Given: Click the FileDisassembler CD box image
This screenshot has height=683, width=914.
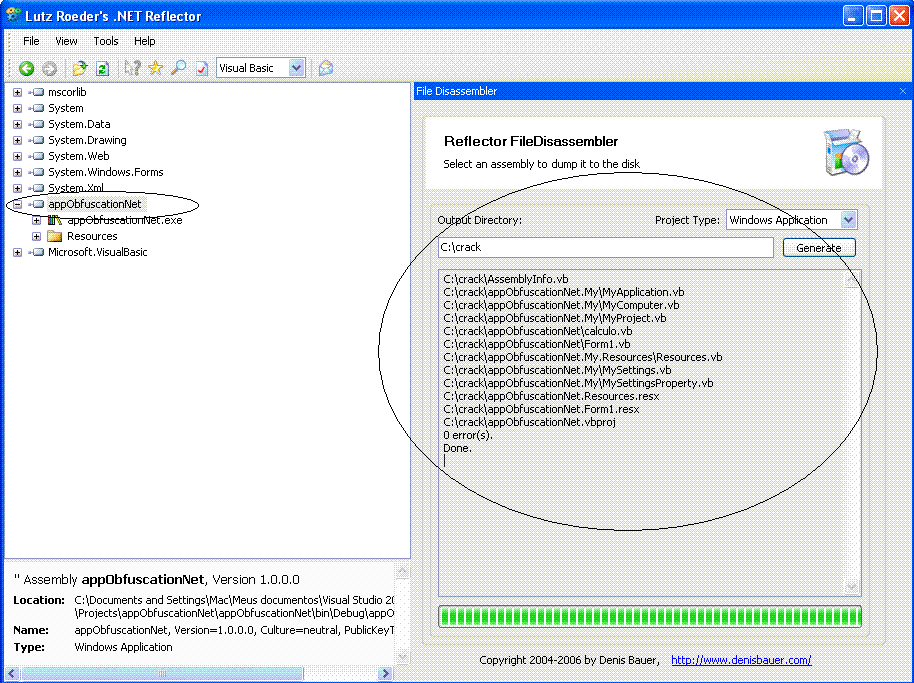Looking at the screenshot, I should (x=846, y=152).
